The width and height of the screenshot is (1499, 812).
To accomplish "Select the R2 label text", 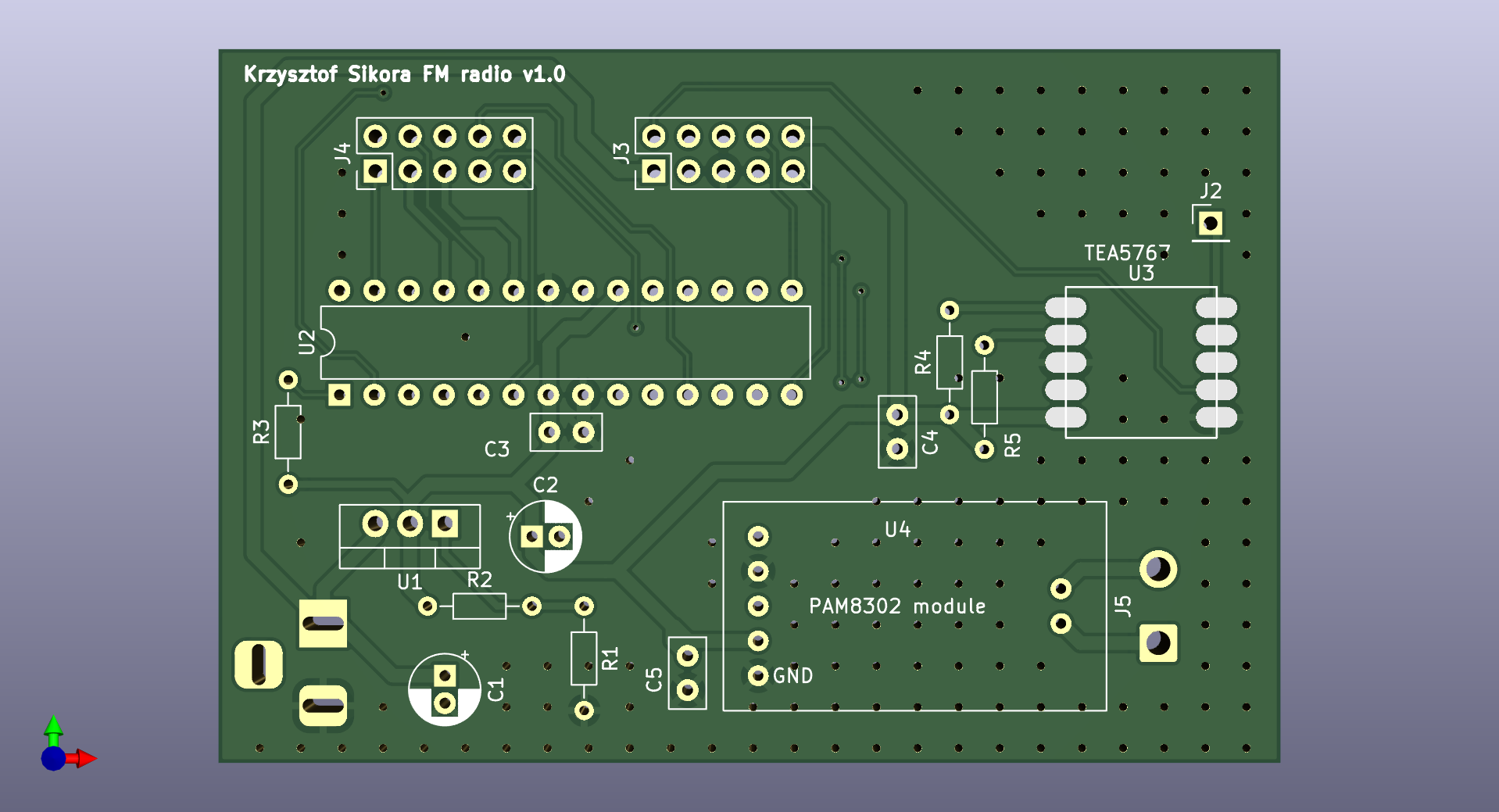I will [x=480, y=580].
